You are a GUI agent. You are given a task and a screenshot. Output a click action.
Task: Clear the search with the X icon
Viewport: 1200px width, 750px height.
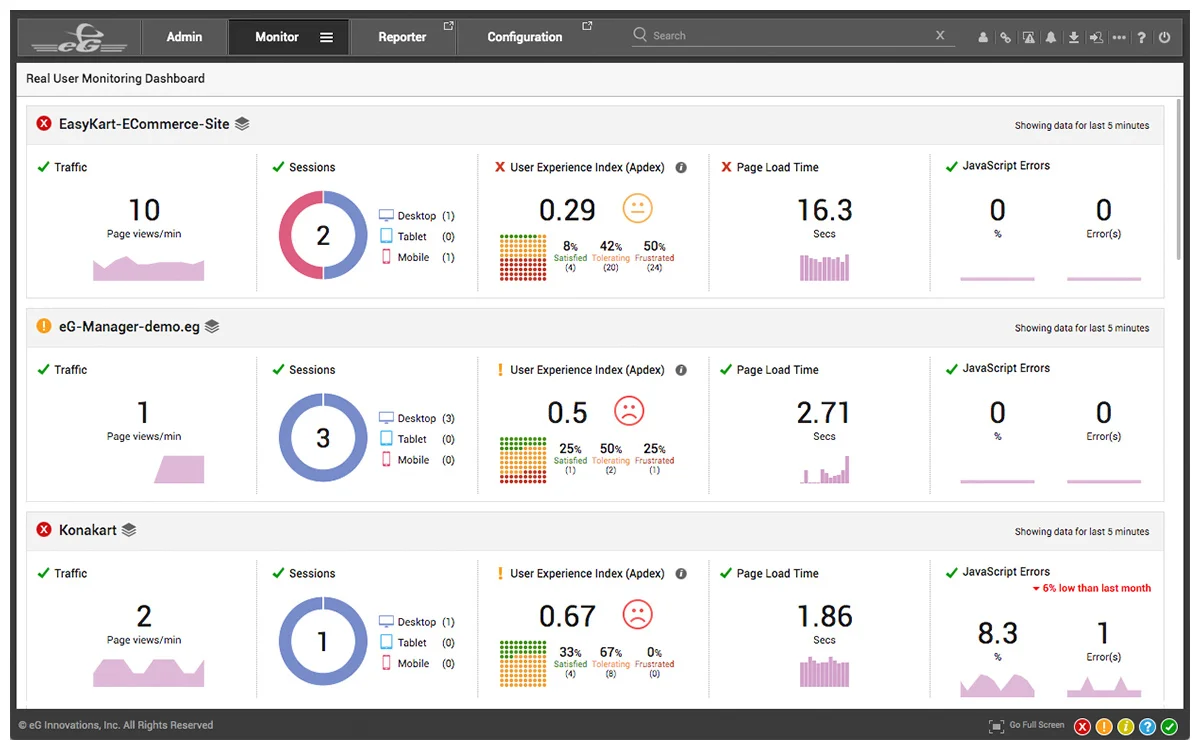tap(940, 35)
